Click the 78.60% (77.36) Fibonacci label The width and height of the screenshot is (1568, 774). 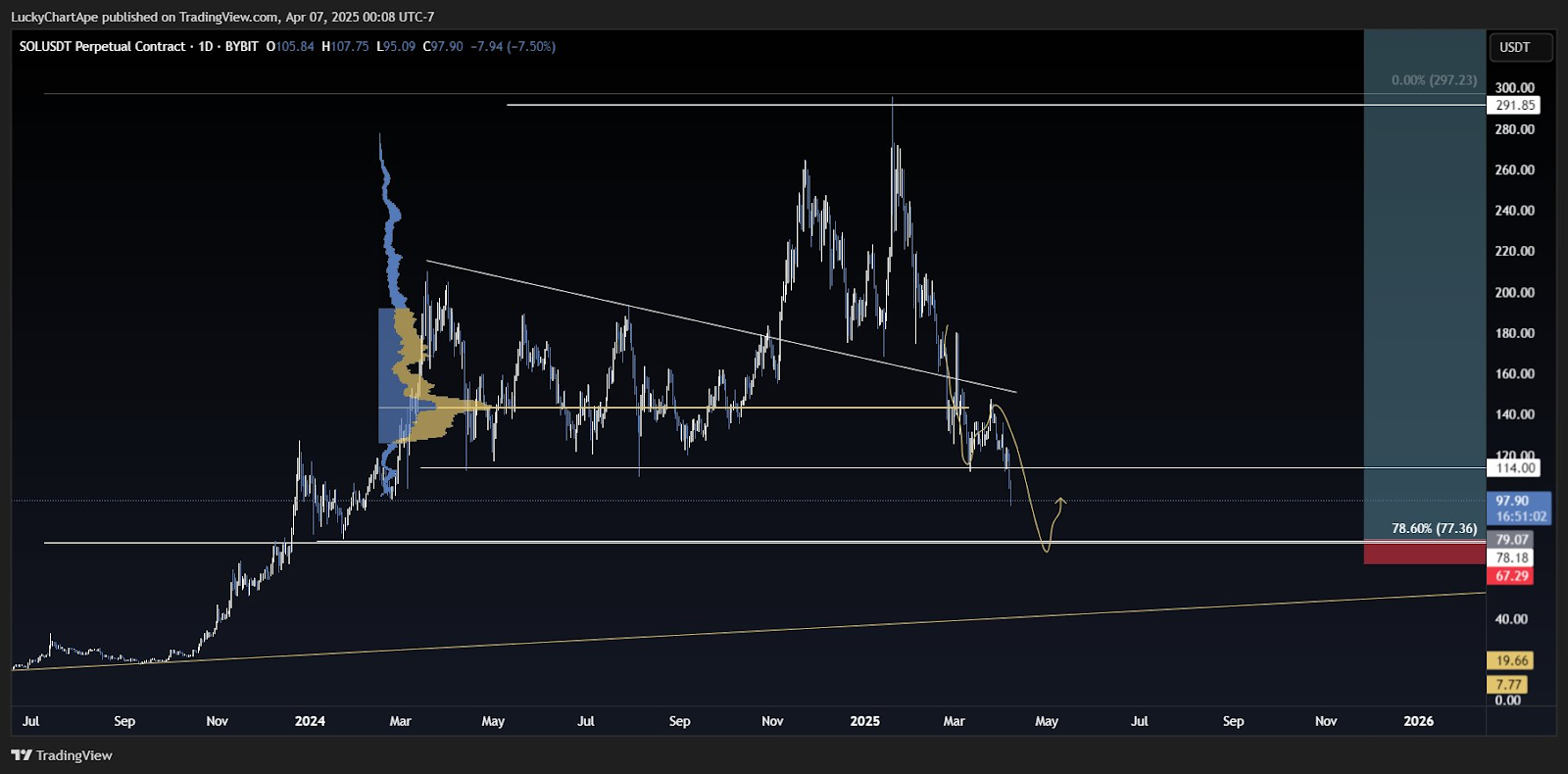[1434, 528]
